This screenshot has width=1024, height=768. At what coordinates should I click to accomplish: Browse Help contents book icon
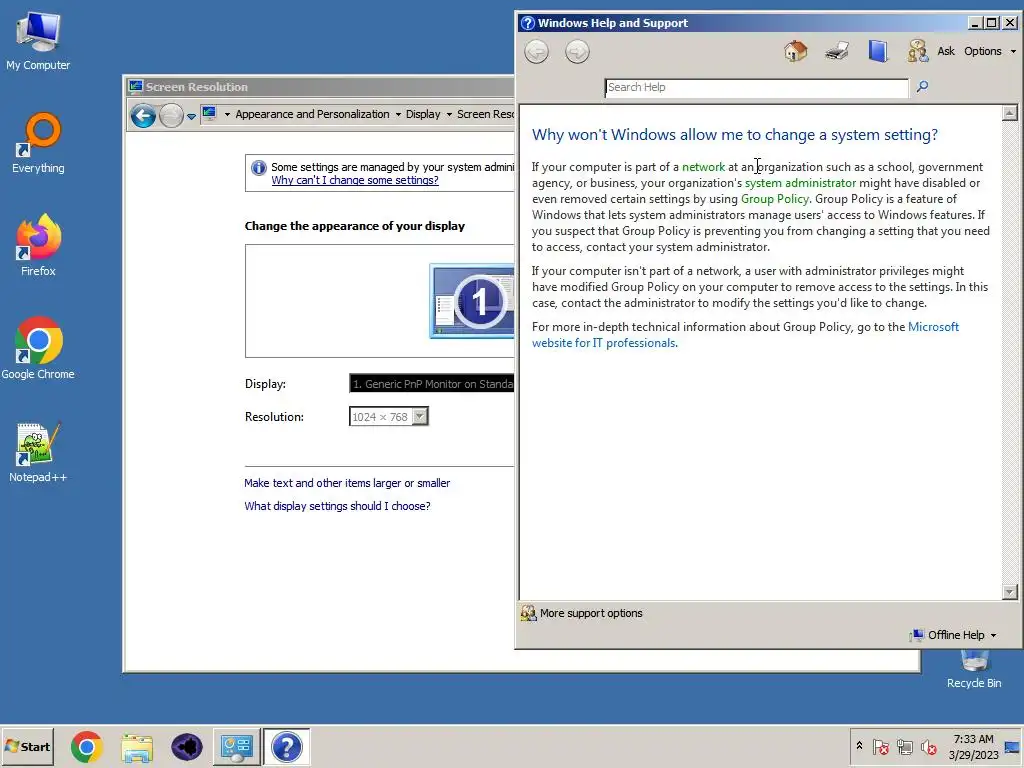click(878, 51)
